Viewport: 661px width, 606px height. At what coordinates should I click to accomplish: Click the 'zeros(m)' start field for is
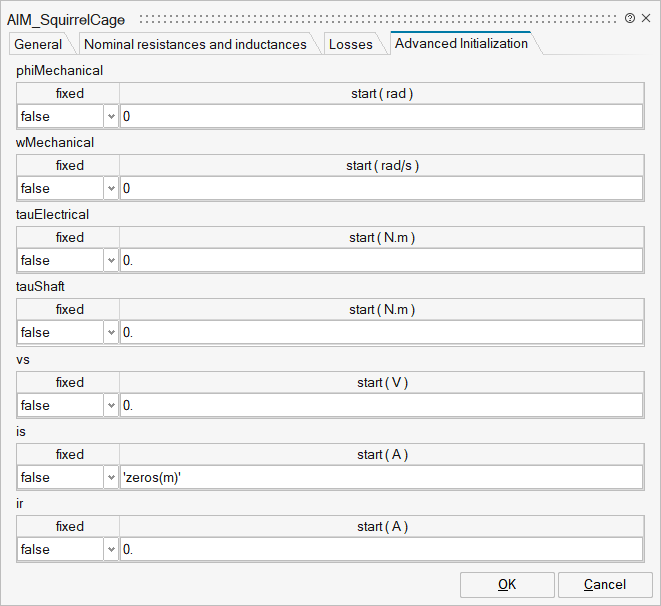click(x=381, y=478)
